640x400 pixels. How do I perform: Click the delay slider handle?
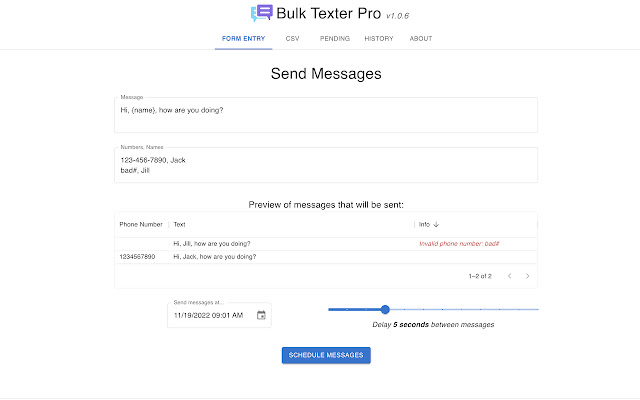click(385, 309)
